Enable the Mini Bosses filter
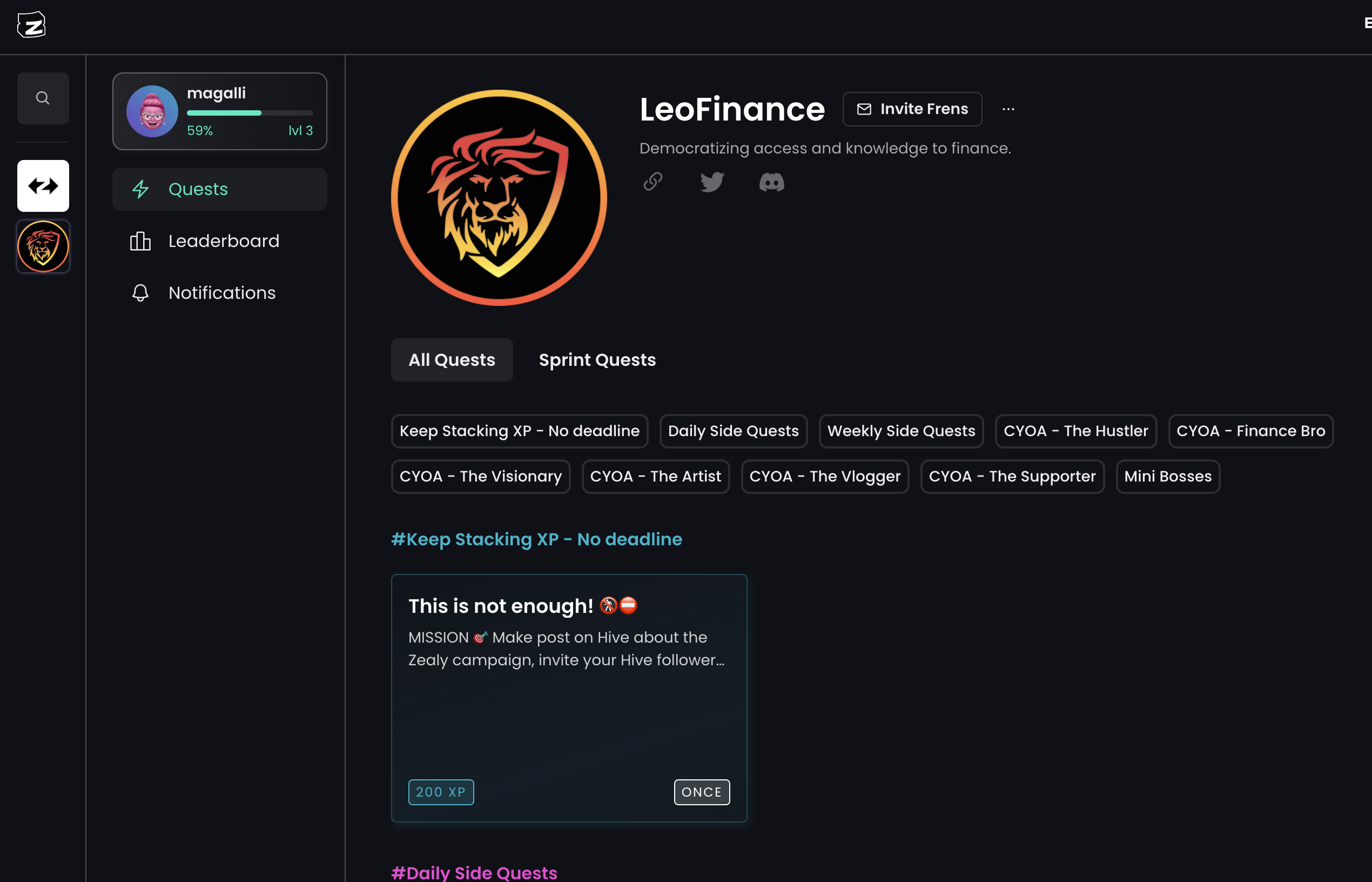Viewport: 1372px width, 882px height. pyautogui.click(x=1168, y=477)
